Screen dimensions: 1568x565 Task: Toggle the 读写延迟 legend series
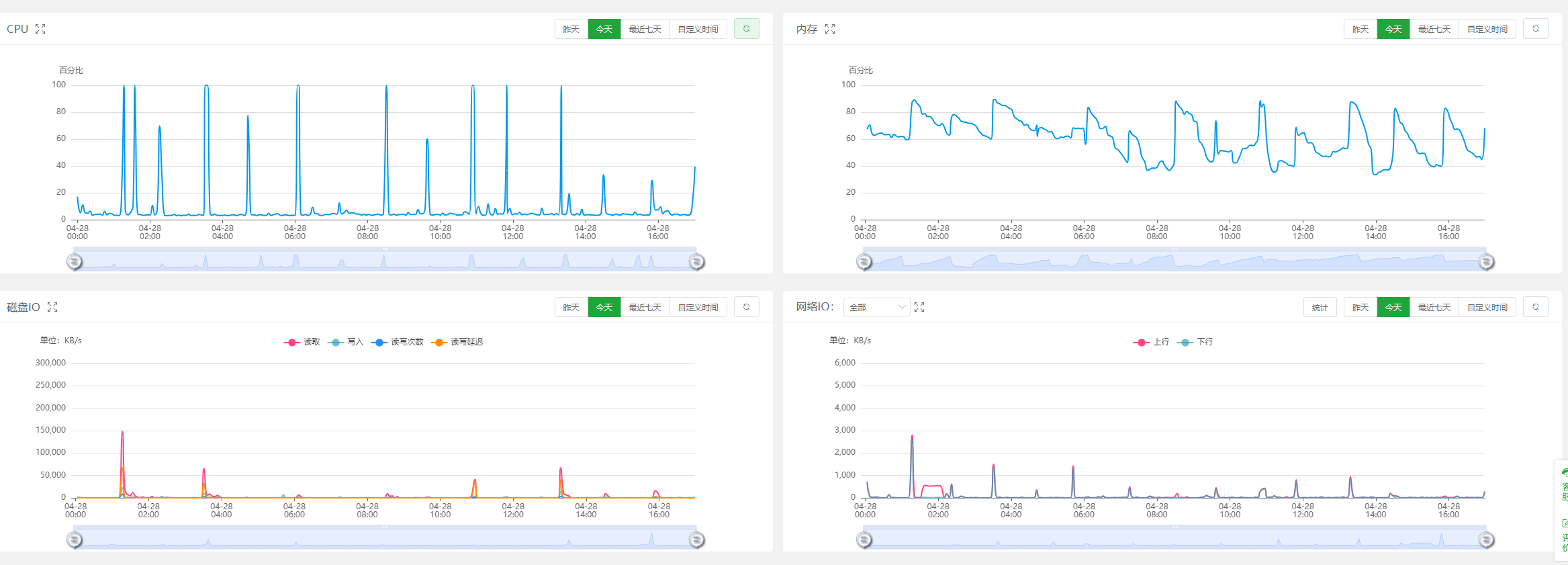coord(457,342)
